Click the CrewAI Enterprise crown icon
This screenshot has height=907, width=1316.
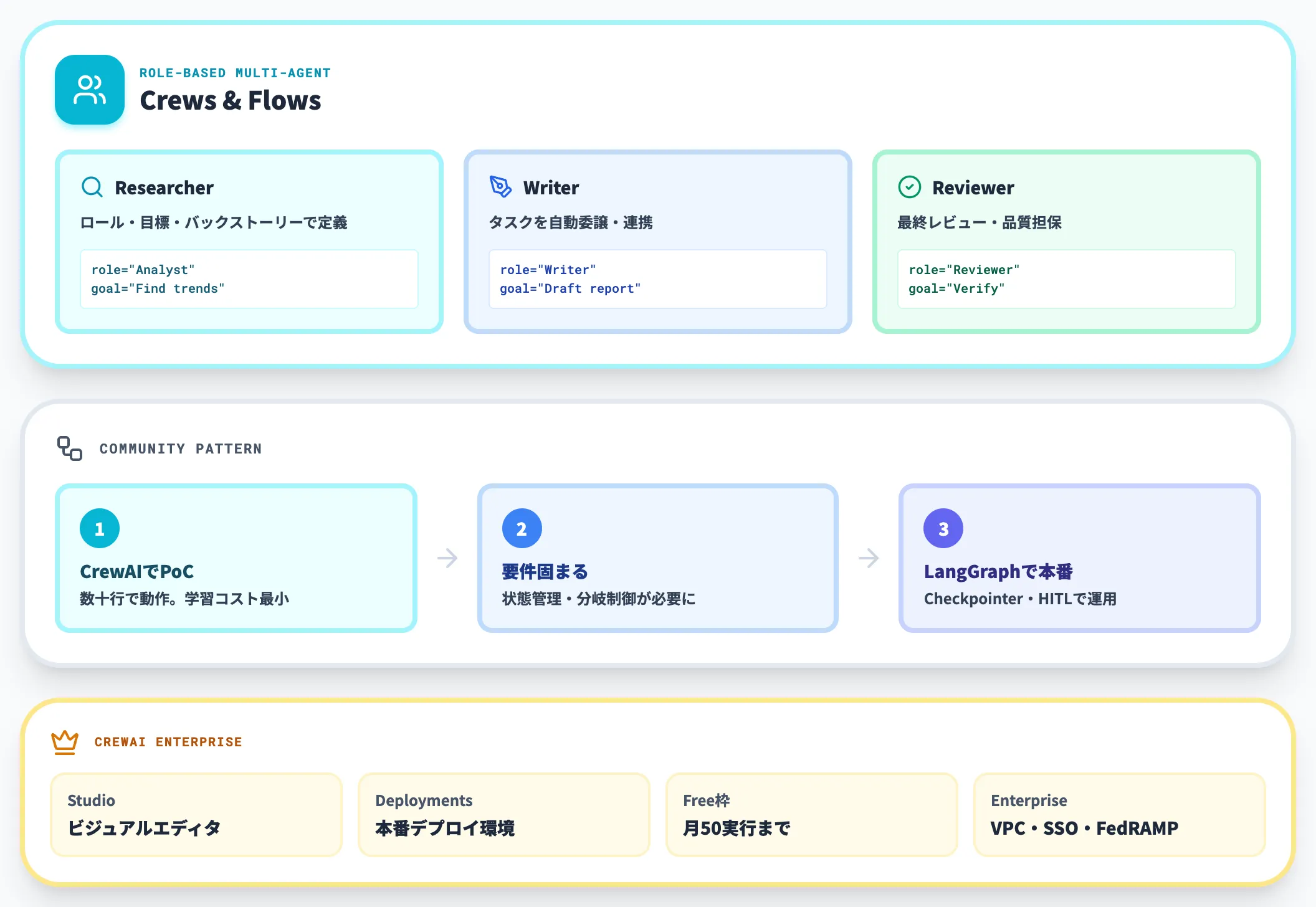65,742
